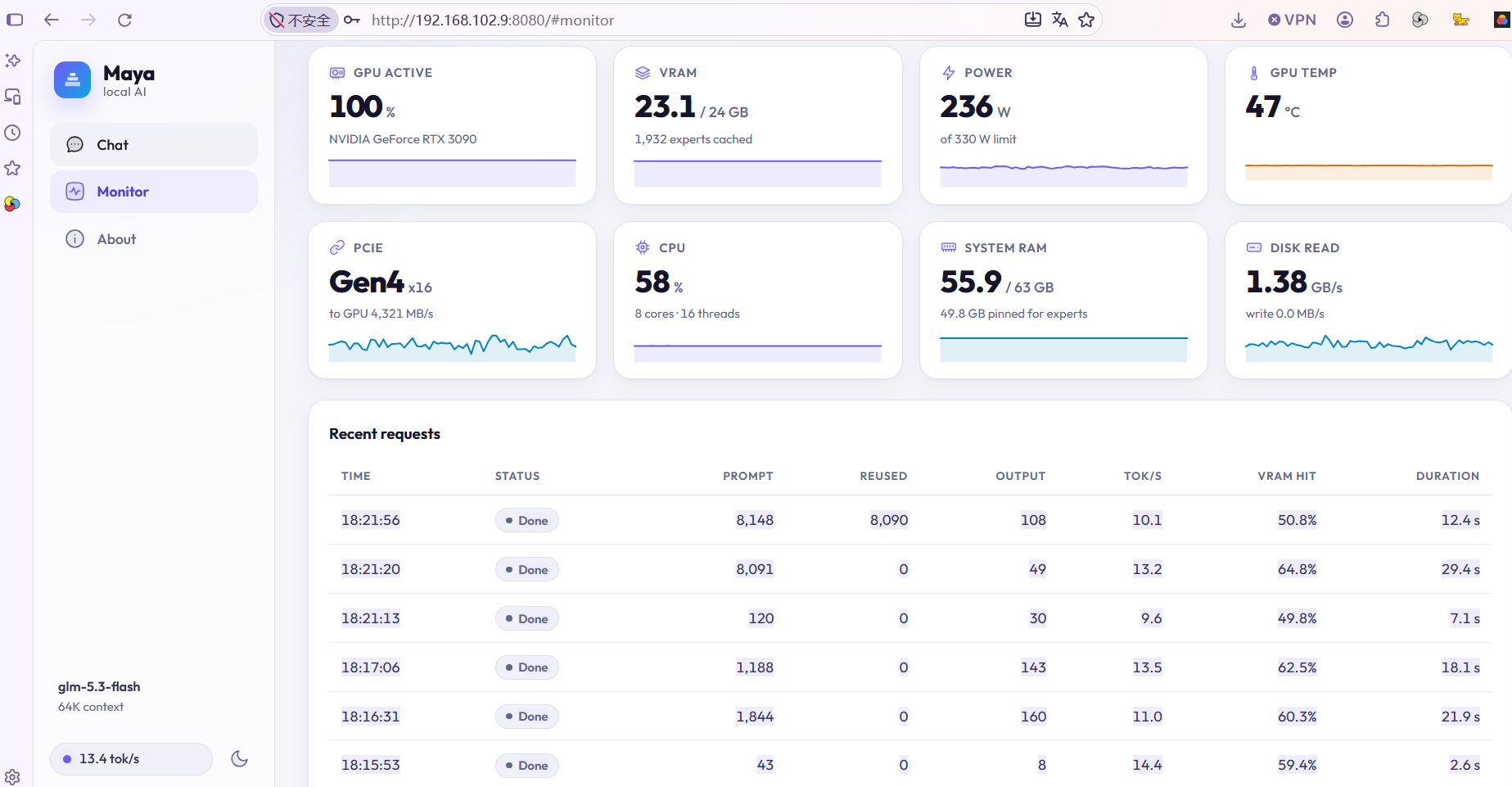The width and height of the screenshot is (1512, 787).
Task: Bookmark this page with star icon
Action: click(1086, 20)
